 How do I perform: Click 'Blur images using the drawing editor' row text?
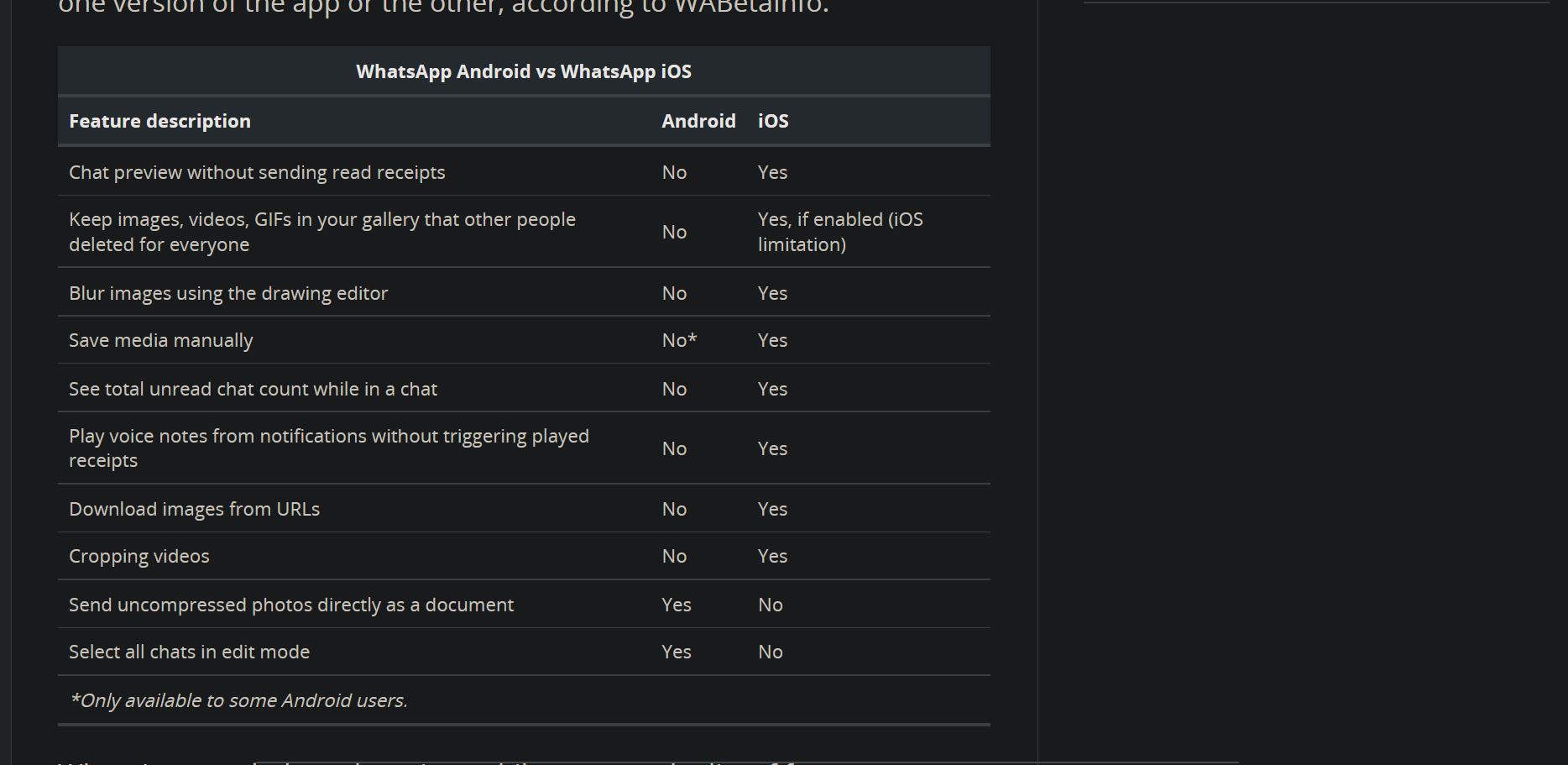point(228,293)
